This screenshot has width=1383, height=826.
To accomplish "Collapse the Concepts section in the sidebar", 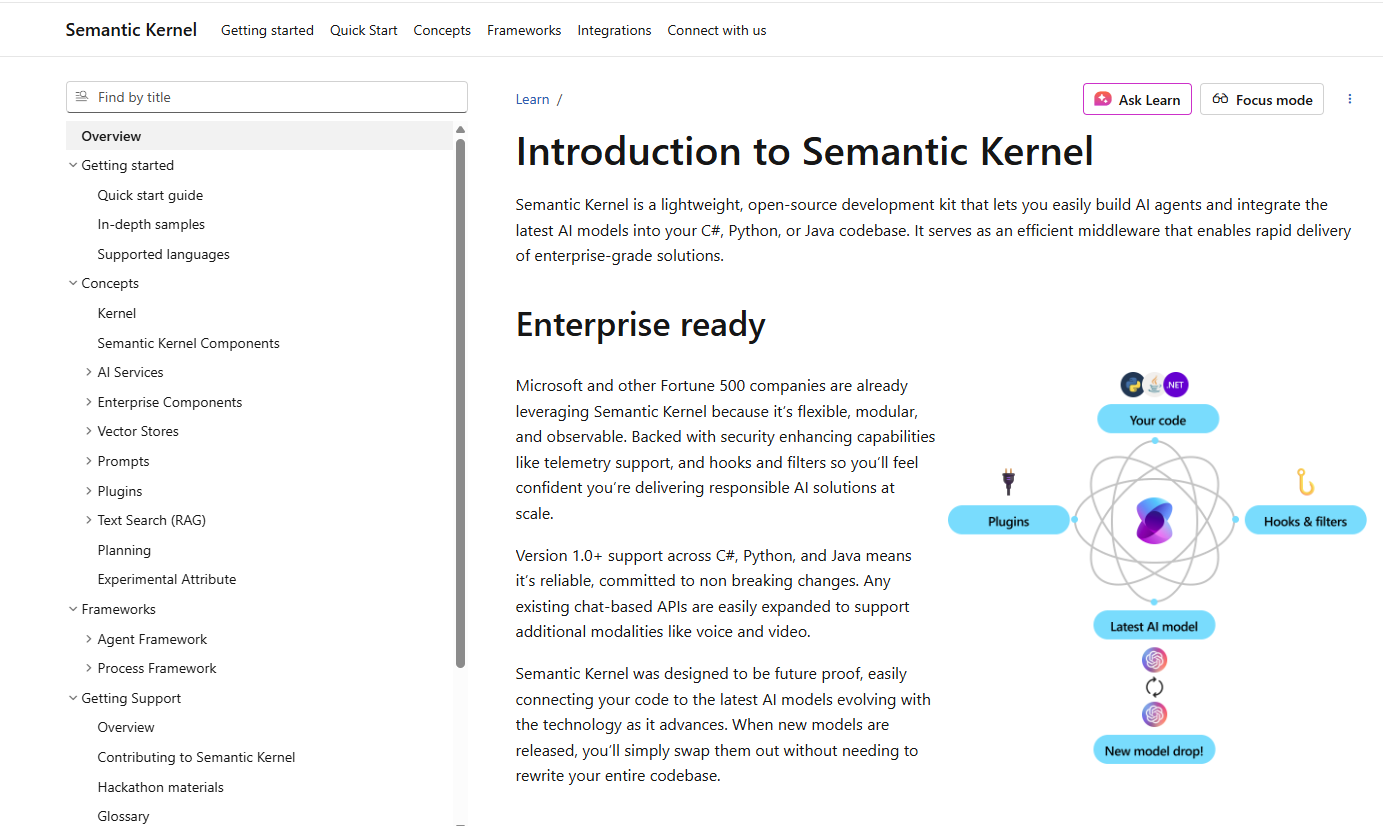I will click(73, 283).
